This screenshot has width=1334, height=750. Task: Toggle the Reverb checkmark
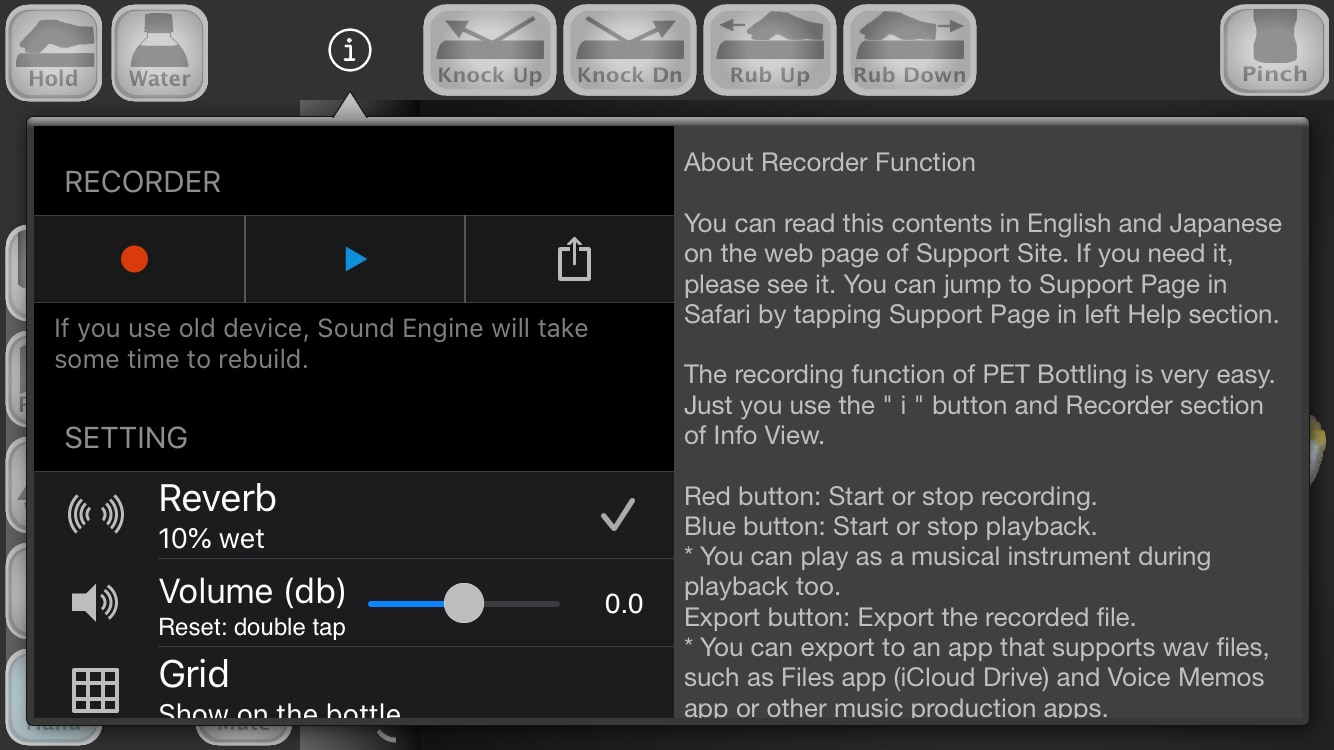point(617,515)
